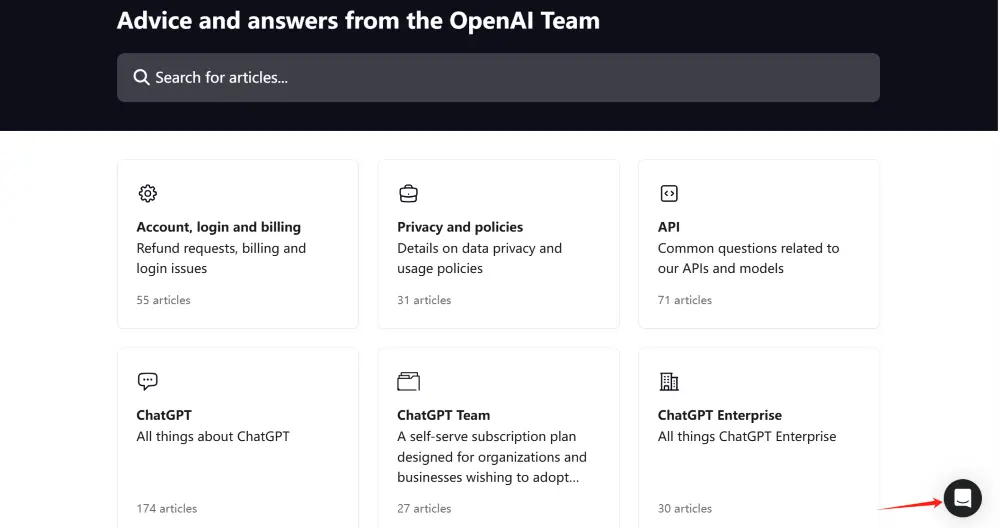Click 'A self-serve subscription plan' description
The width and height of the screenshot is (1000, 528).
[x=492, y=457]
